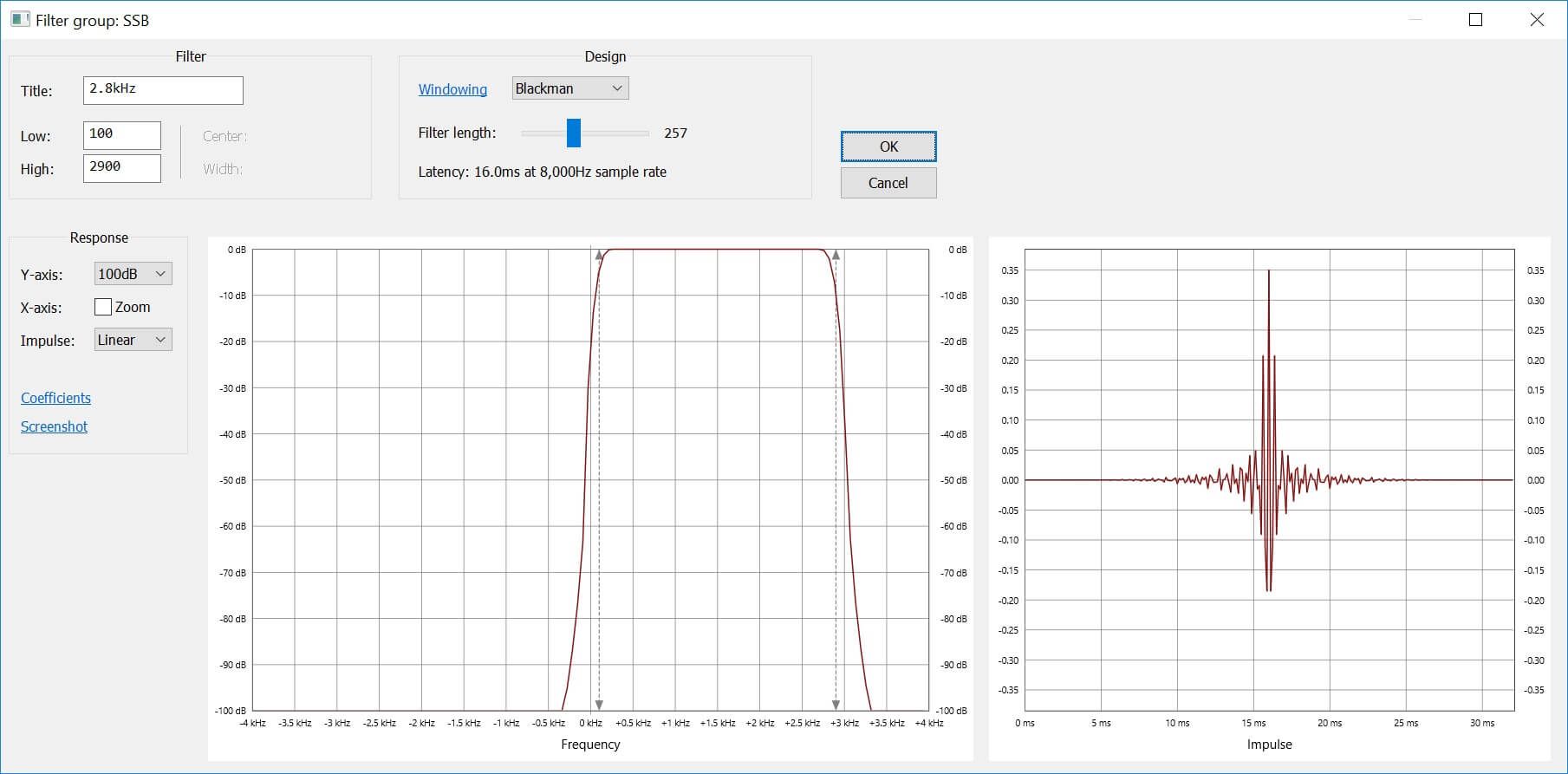1568x774 pixels.
Task: Open the Coefficients link
Action: click(x=55, y=398)
